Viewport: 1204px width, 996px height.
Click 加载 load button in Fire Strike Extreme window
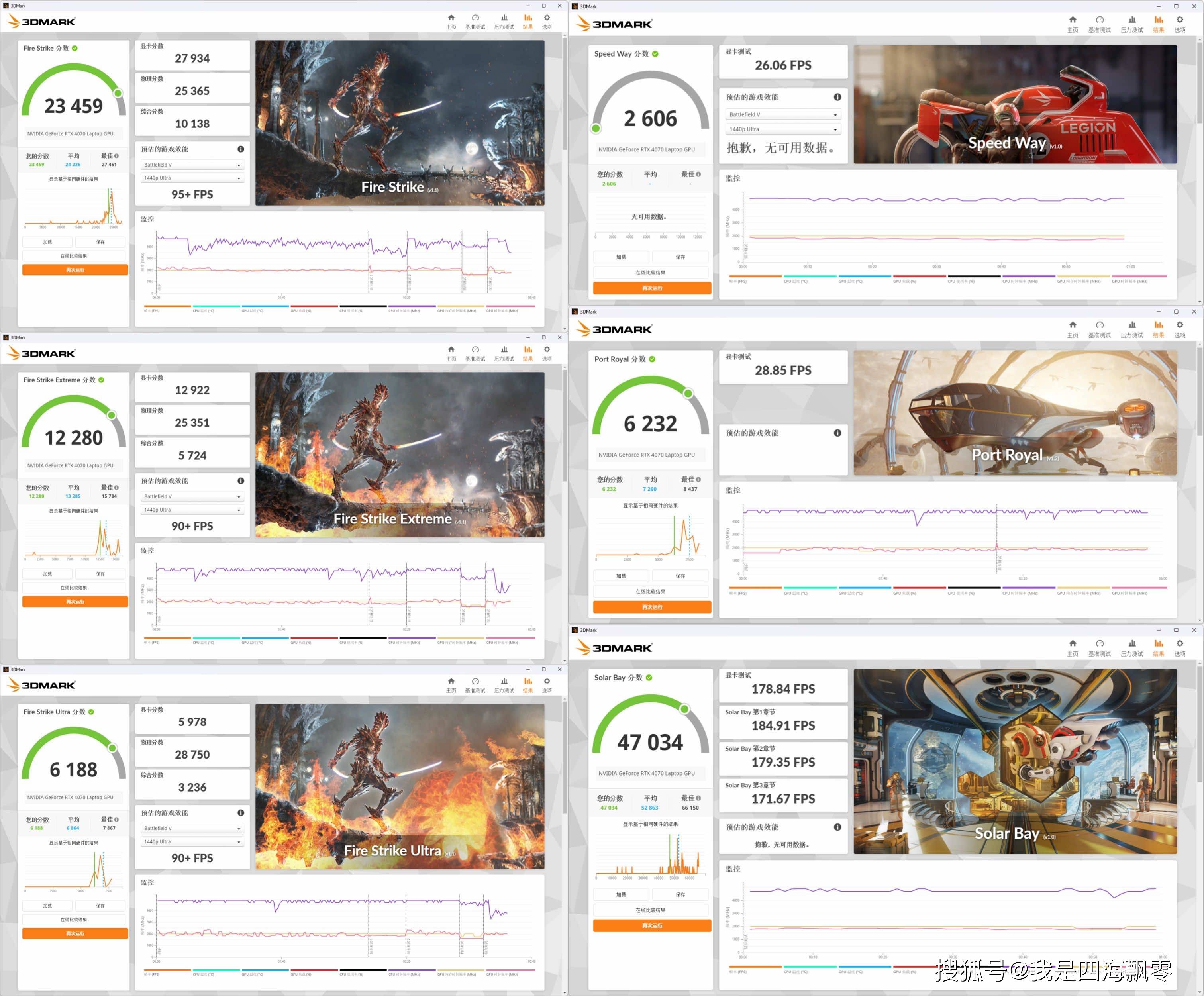pos(47,574)
